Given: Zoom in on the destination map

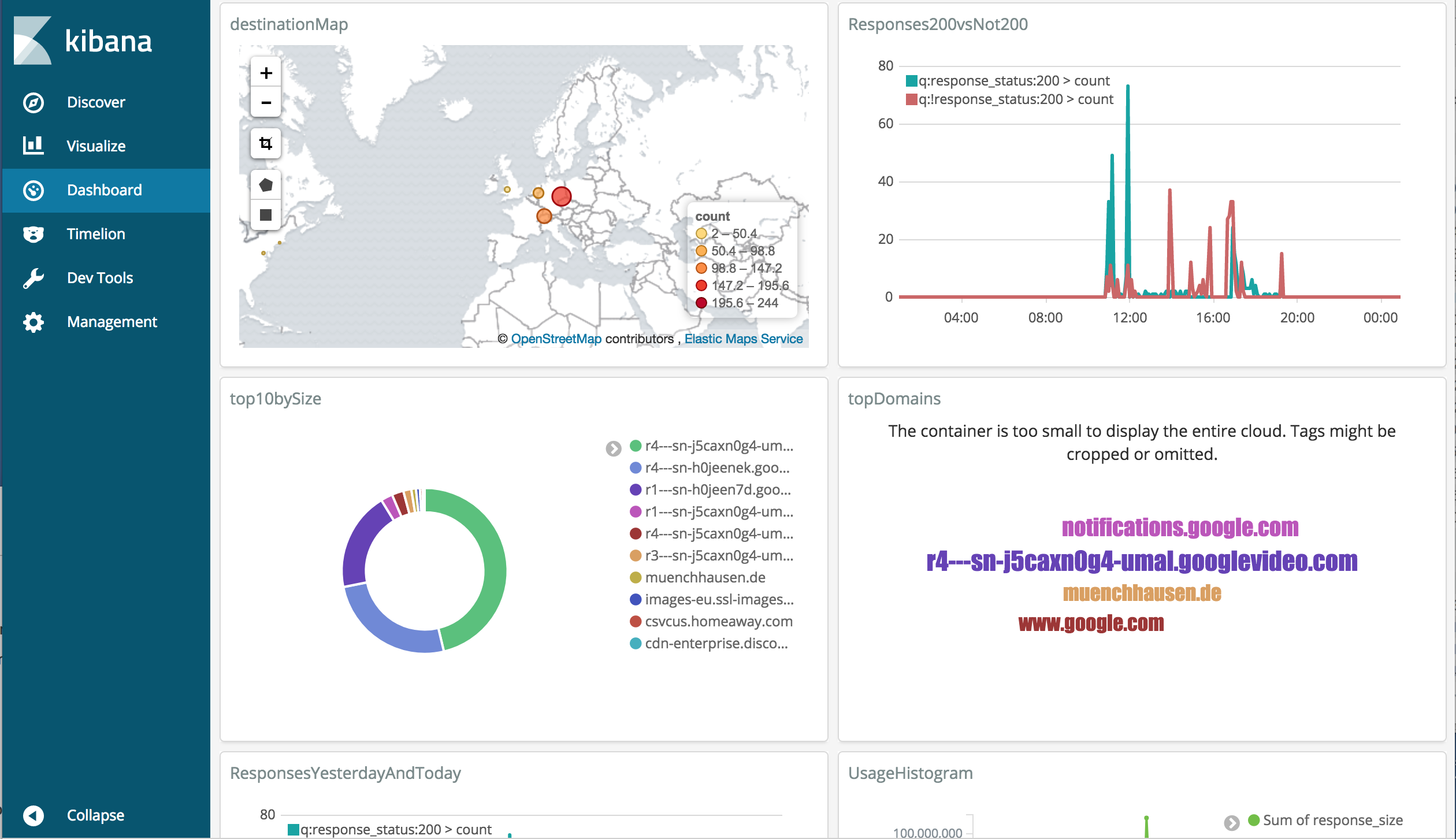Looking at the screenshot, I should click(x=266, y=73).
